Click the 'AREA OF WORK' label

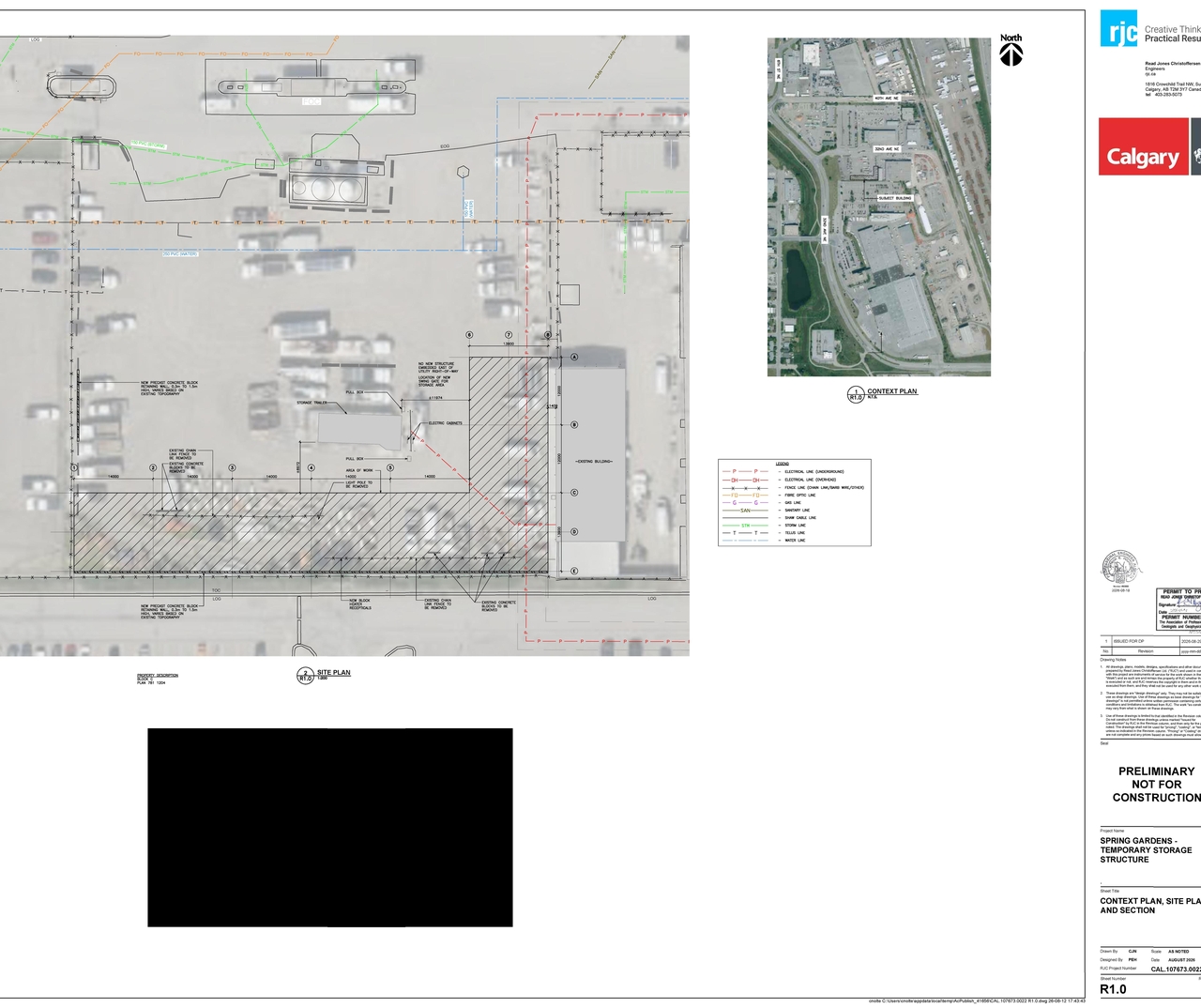[x=358, y=471]
